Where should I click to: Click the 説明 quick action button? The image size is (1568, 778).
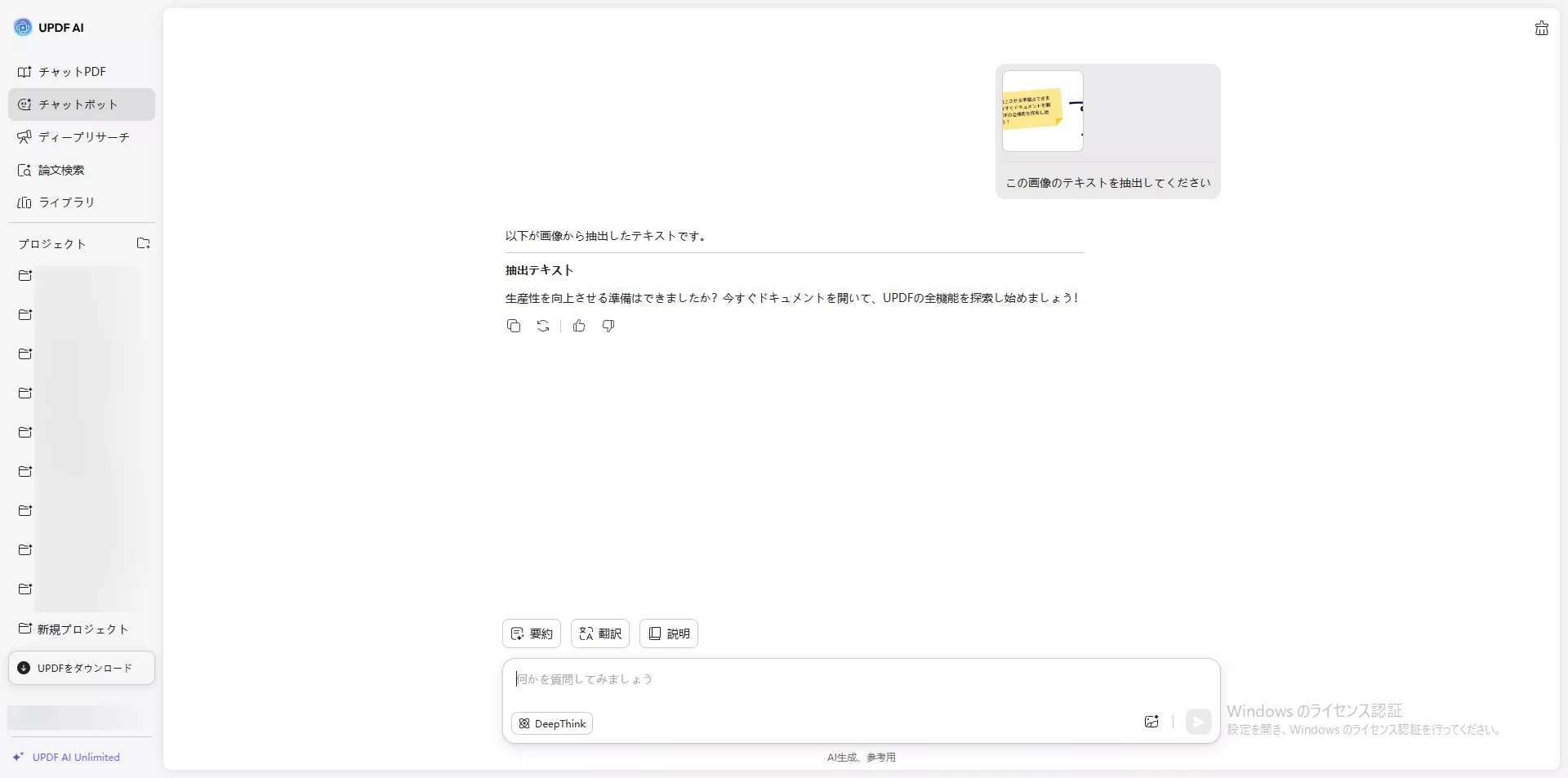pos(669,634)
